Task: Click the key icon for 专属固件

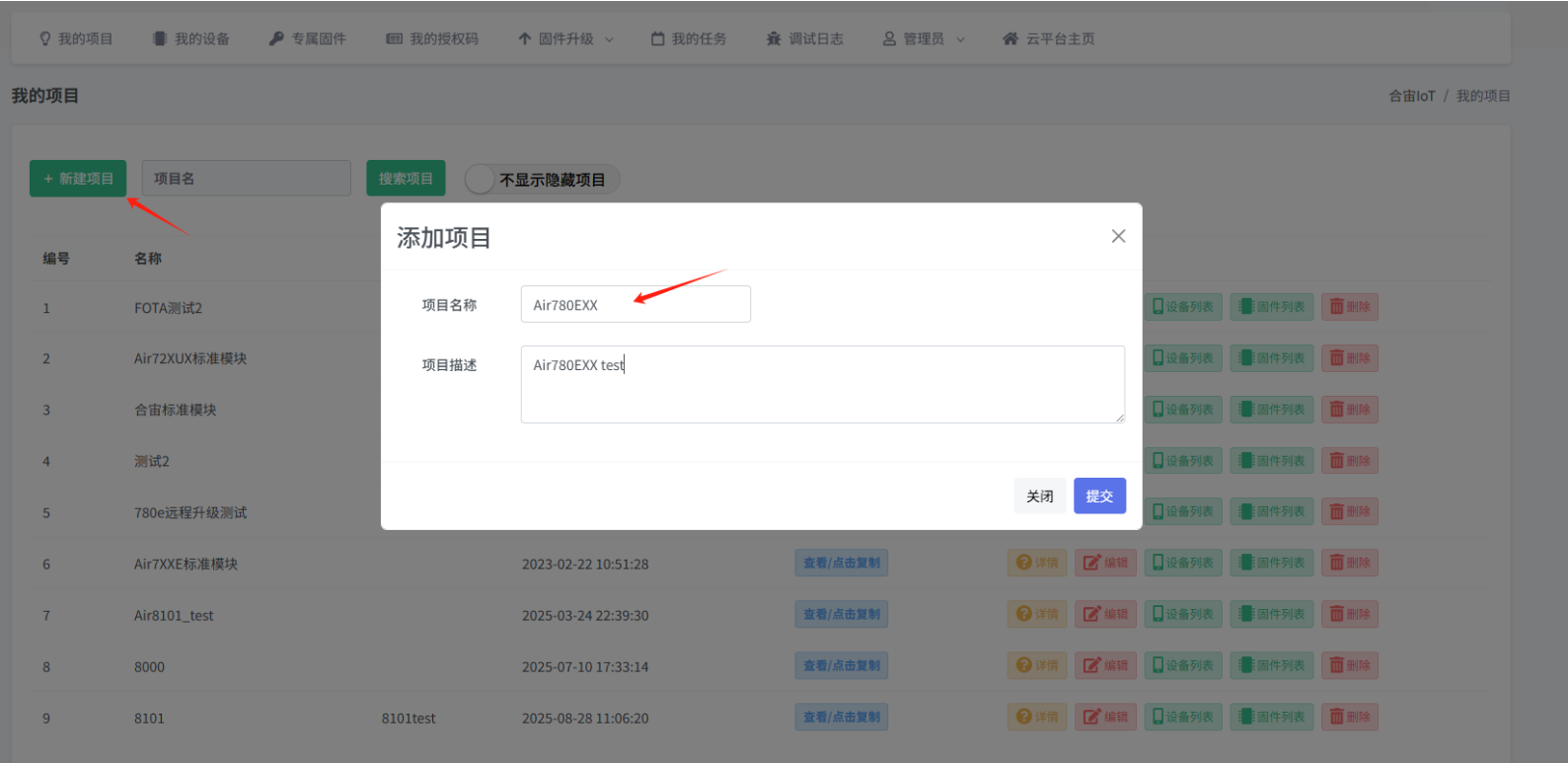Action: coord(276,38)
